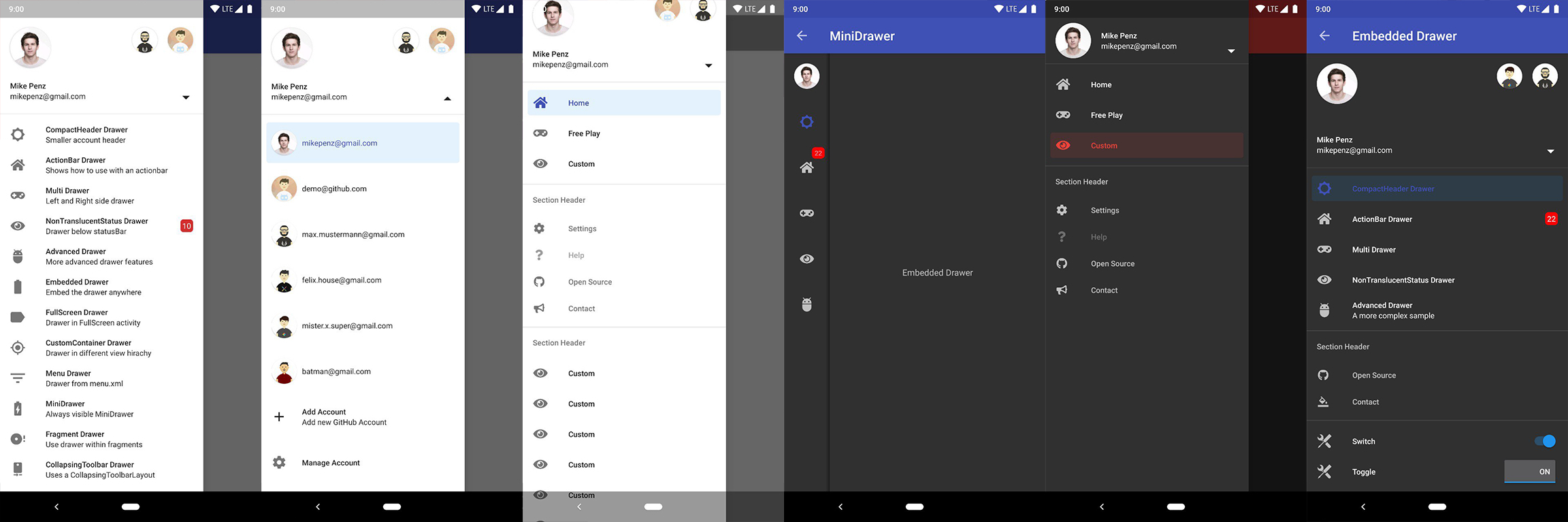Open account dropdown arrow in third light drawer

[x=708, y=66]
